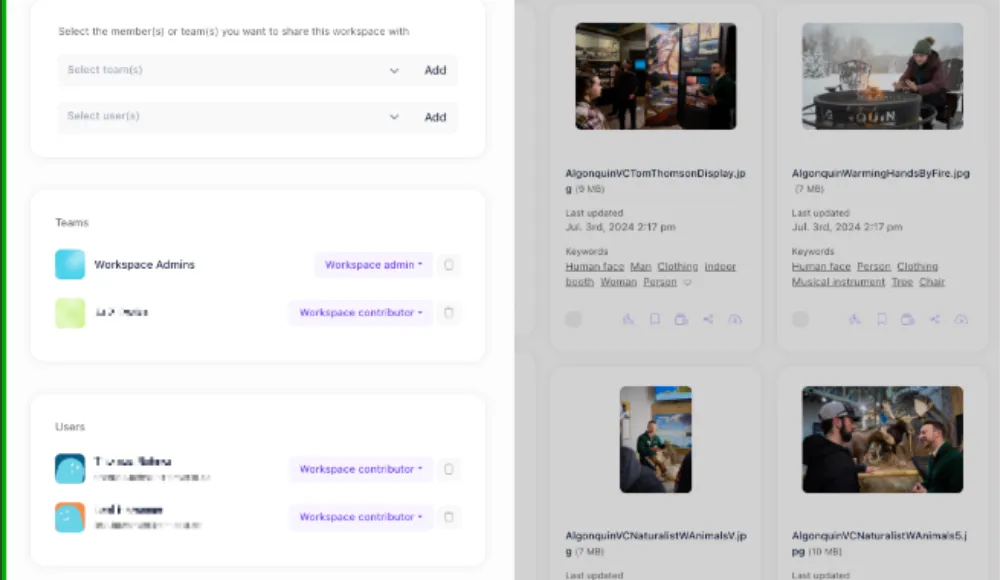Click the light green team avatar

[x=70, y=313]
